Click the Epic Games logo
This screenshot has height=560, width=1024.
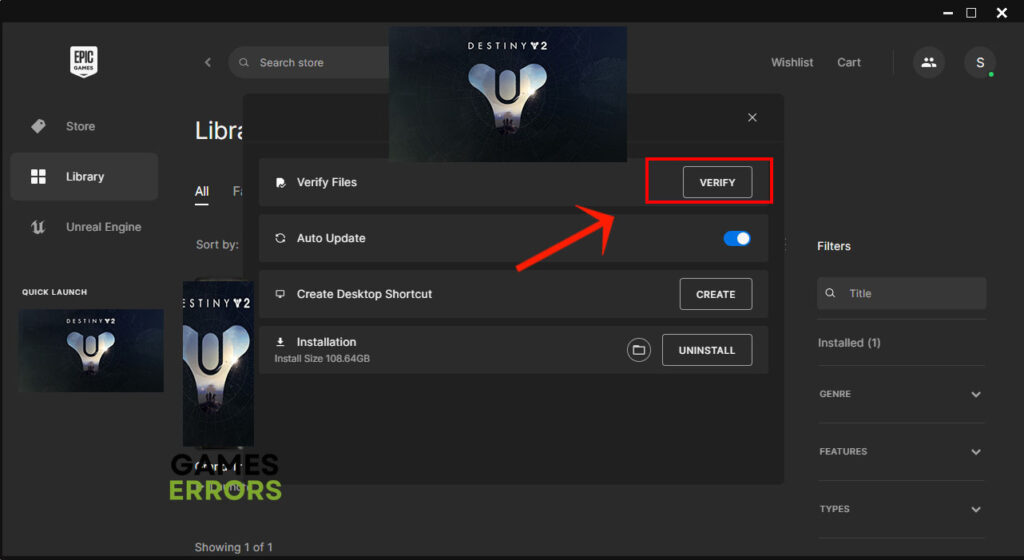[x=83, y=62]
